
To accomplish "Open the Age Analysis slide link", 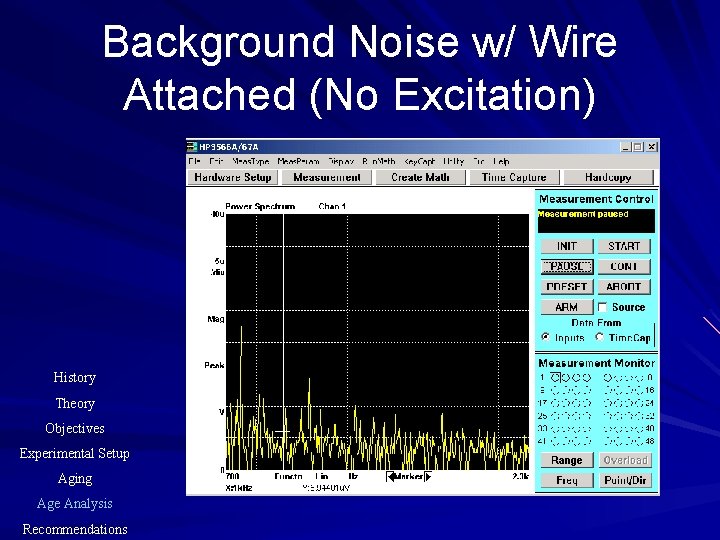I will pyautogui.click(x=74, y=504).
